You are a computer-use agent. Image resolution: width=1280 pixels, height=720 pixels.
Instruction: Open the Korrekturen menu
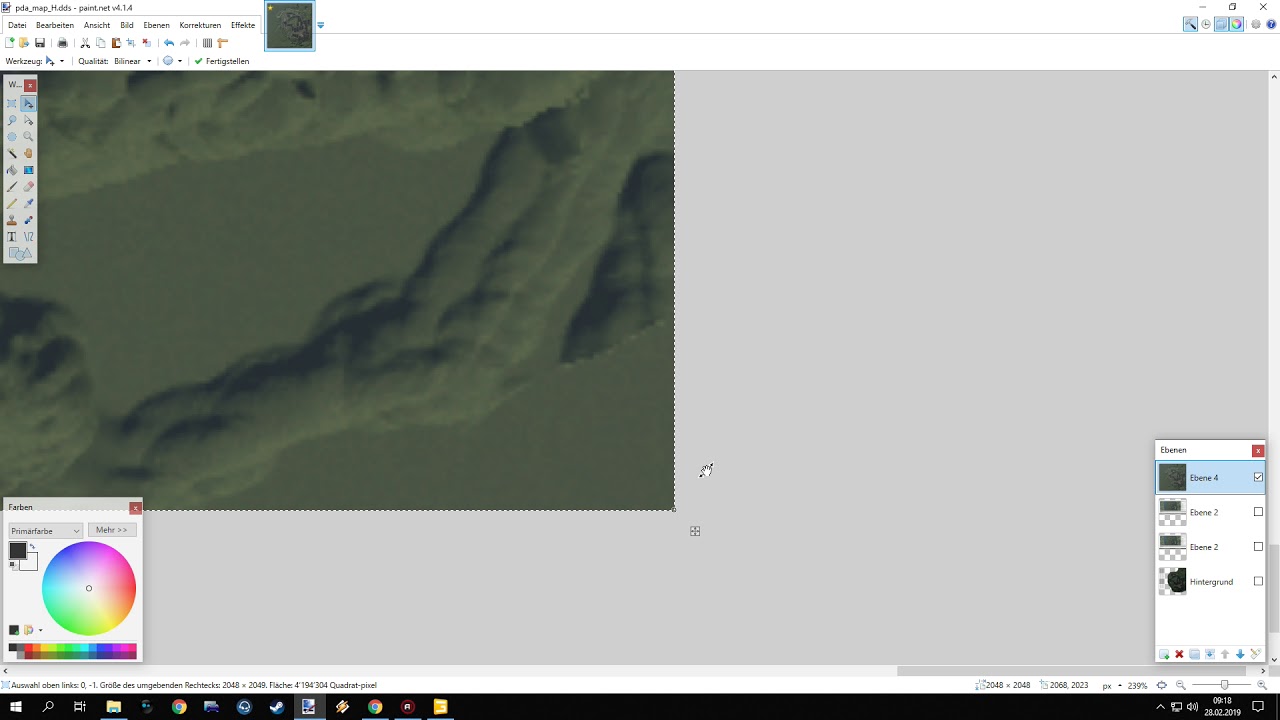(200, 25)
